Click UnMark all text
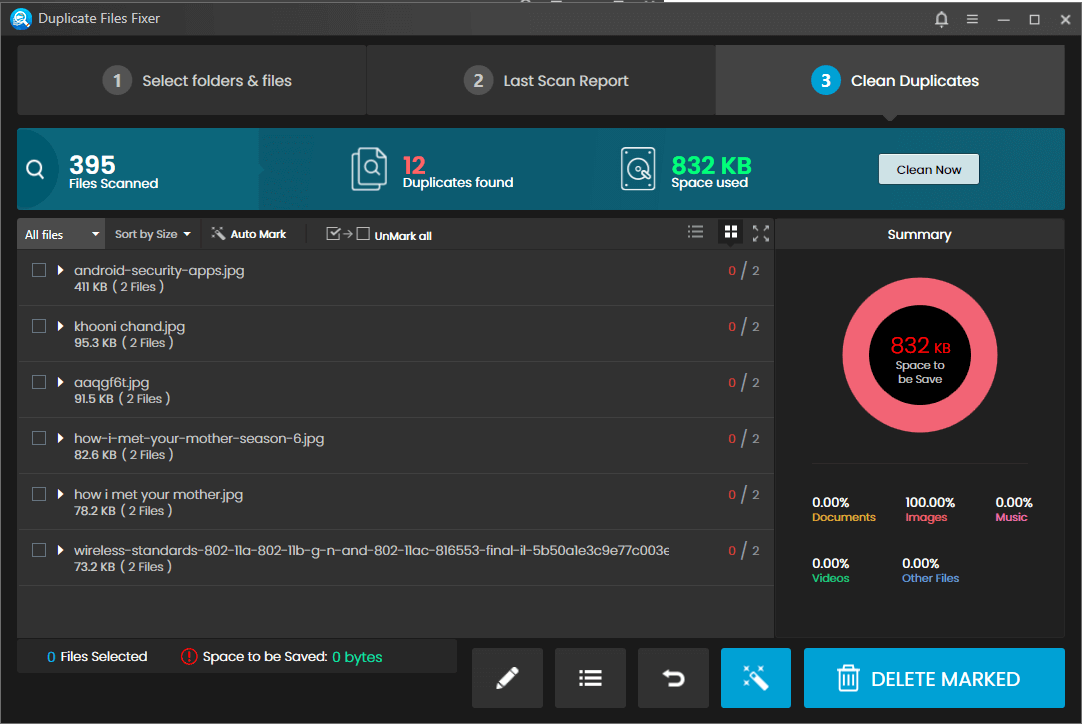 (403, 236)
